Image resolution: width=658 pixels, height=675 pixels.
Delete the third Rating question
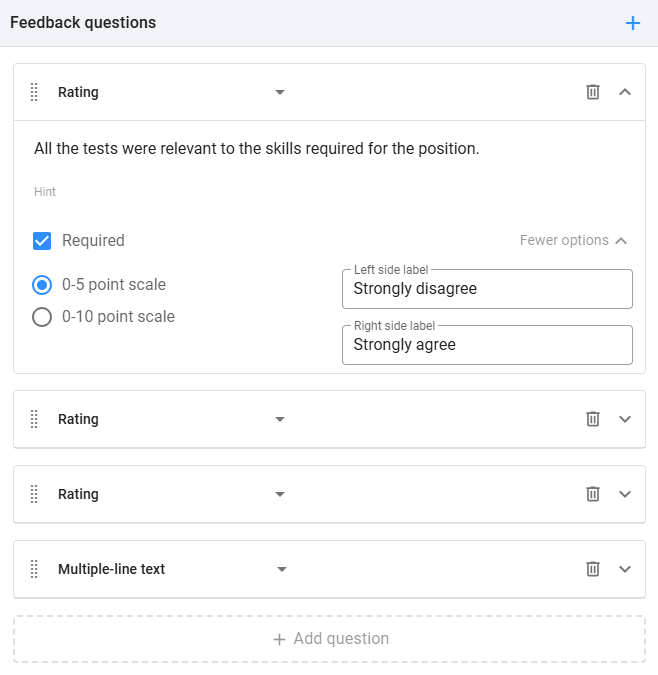click(593, 494)
